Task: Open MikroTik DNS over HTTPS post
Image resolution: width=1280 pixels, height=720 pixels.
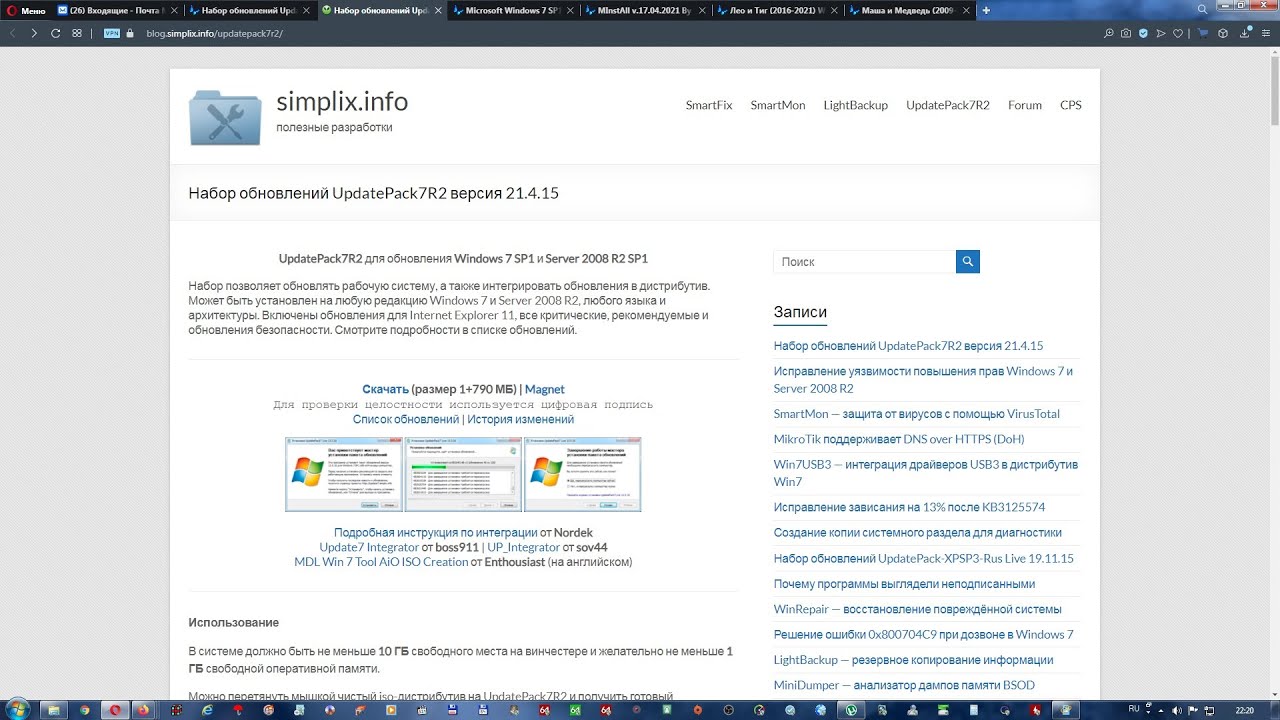Action: click(899, 439)
